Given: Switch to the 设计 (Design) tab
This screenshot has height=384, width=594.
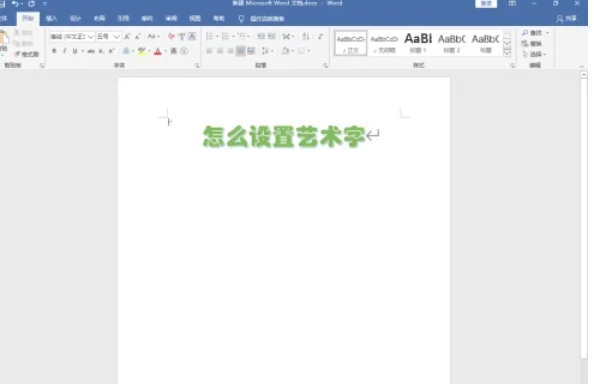Looking at the screenshot, I should (75, 18).
